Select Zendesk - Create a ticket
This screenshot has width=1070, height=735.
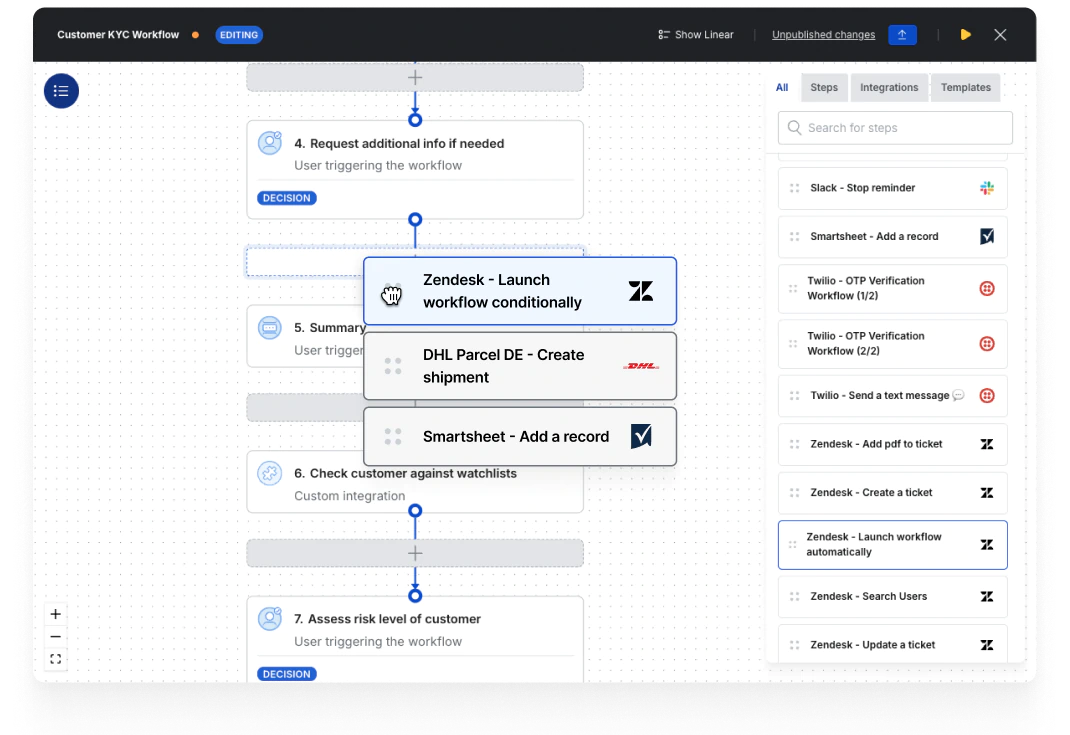tap(892, 493)
